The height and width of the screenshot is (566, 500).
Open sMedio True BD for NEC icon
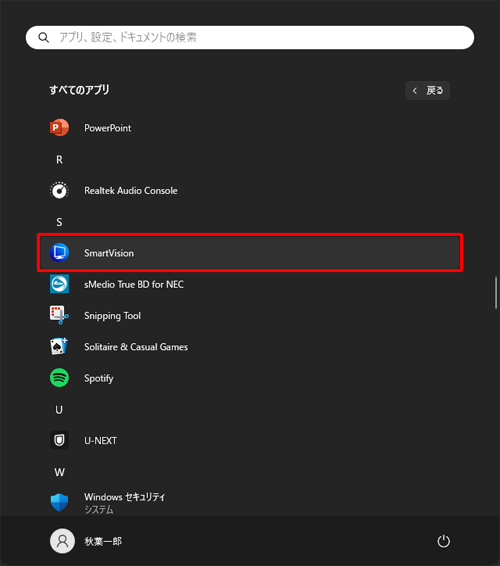coord(59,284)
